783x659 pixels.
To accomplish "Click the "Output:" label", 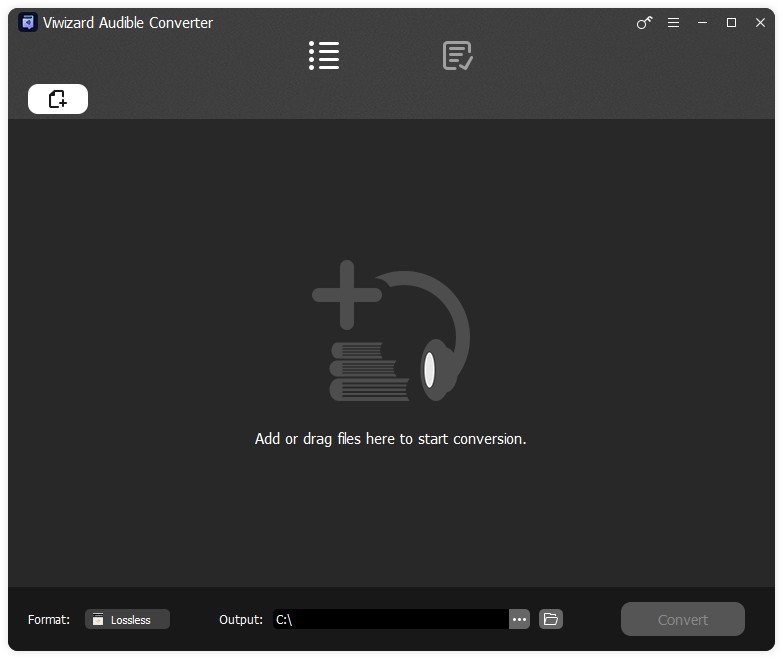I will 241,619.
